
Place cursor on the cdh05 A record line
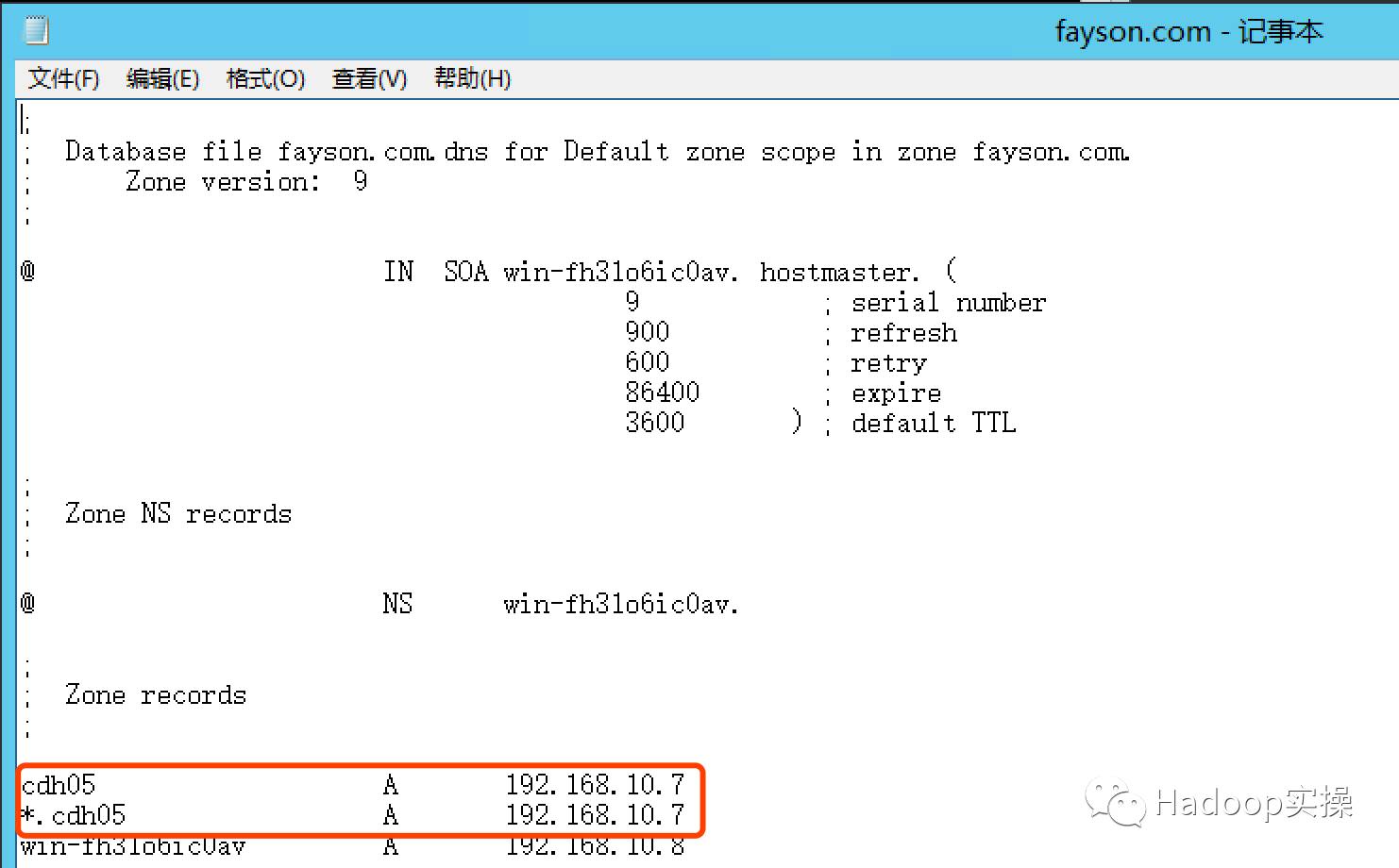click(59, 784)
